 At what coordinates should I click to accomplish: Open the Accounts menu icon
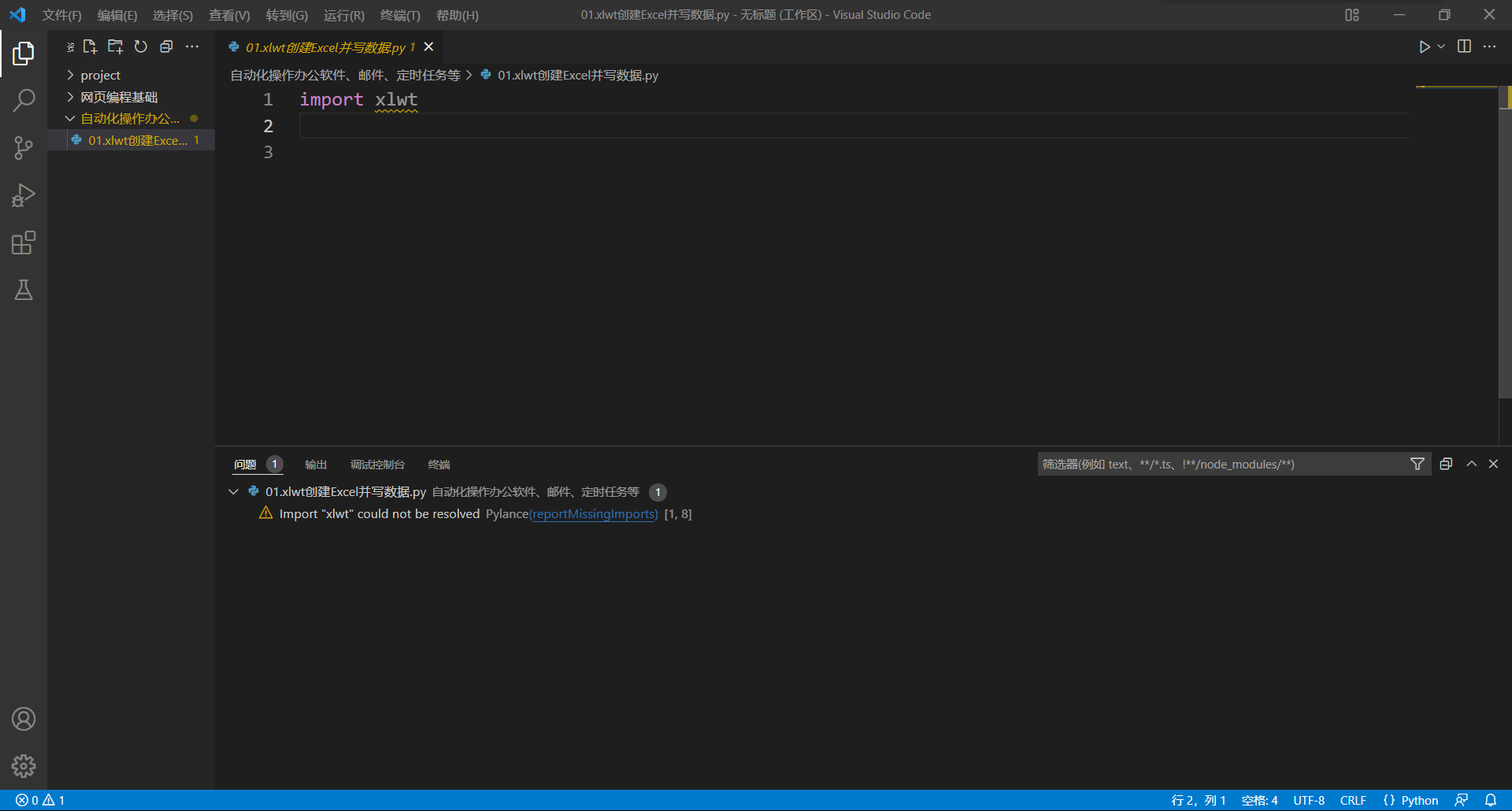[24, 719]
